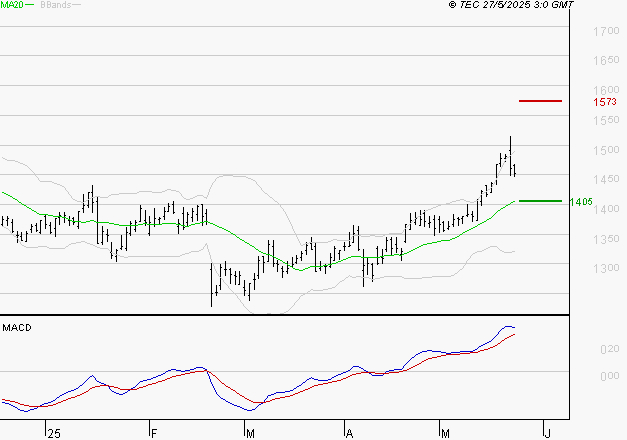Click the 1500 price axis label
The image size is (627, 440).
606,150
